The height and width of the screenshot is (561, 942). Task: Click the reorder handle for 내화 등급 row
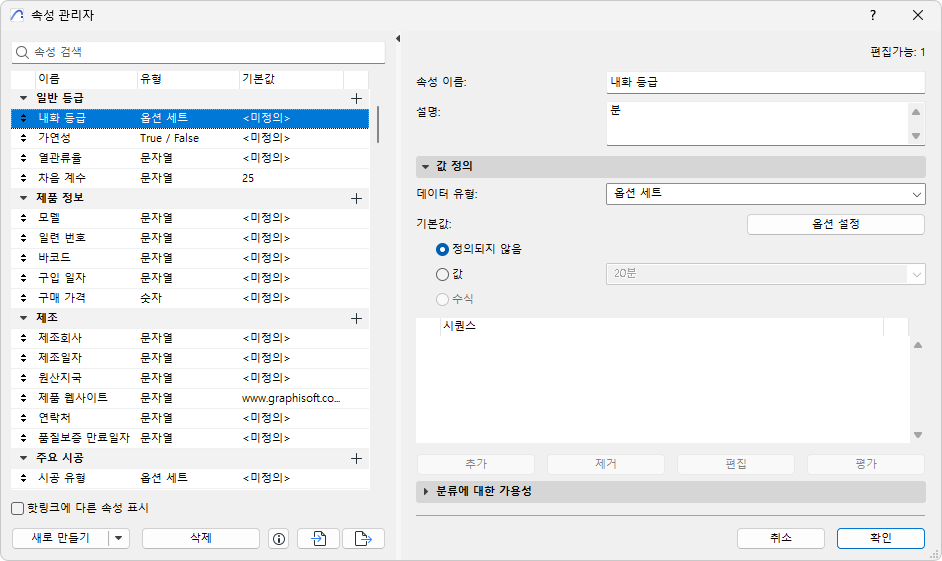[23, 118]
